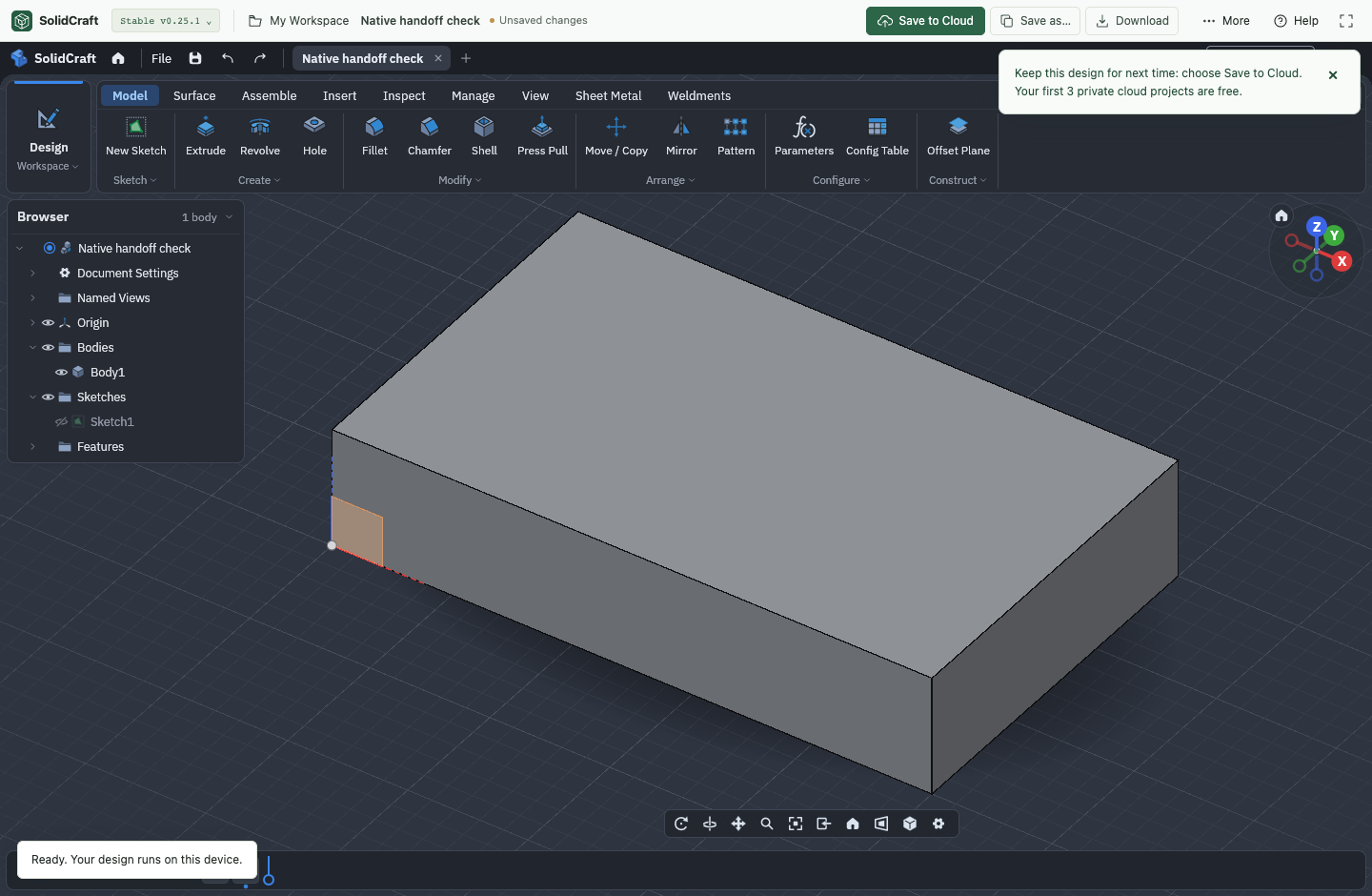This screenshot has height=896, width=1372.
Task: Select the Mirror tool
Action: point(681,136)
